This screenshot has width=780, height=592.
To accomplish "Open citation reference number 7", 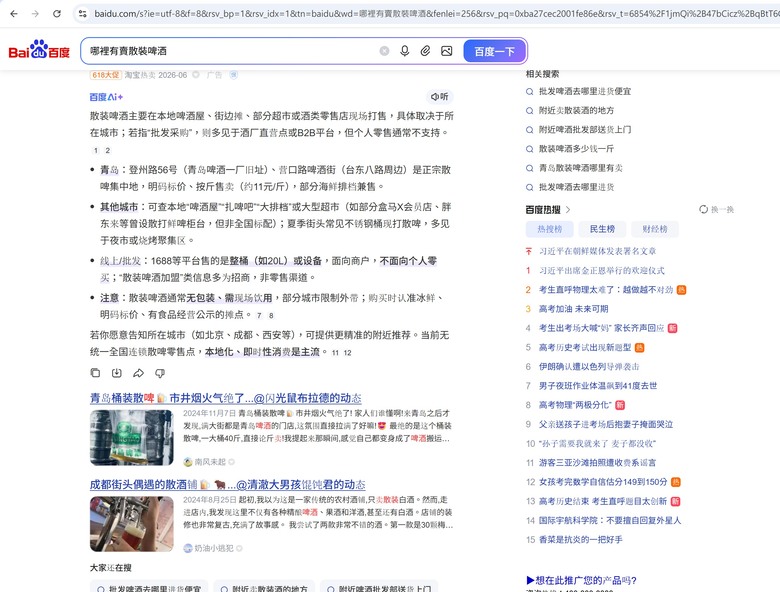I will point(259,315).
